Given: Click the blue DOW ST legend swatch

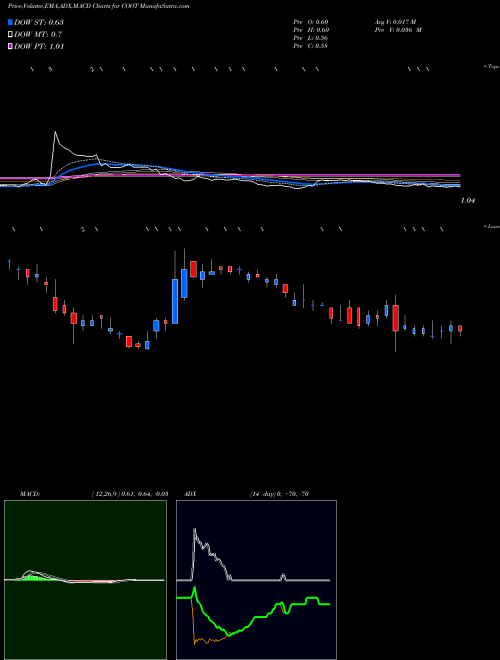Looking at the screenshot, I should click(11, 22).
